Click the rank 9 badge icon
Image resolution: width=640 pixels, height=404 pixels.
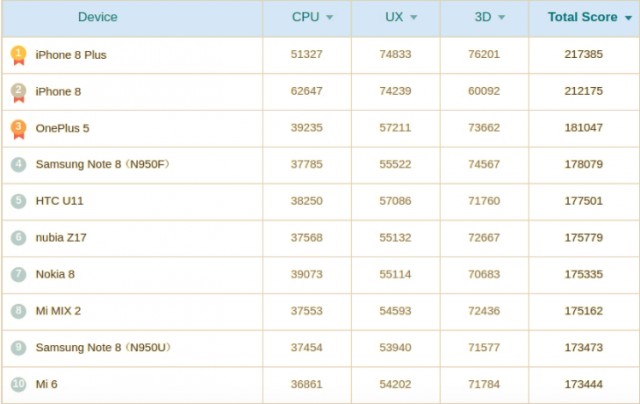click(x=18, y=348)
